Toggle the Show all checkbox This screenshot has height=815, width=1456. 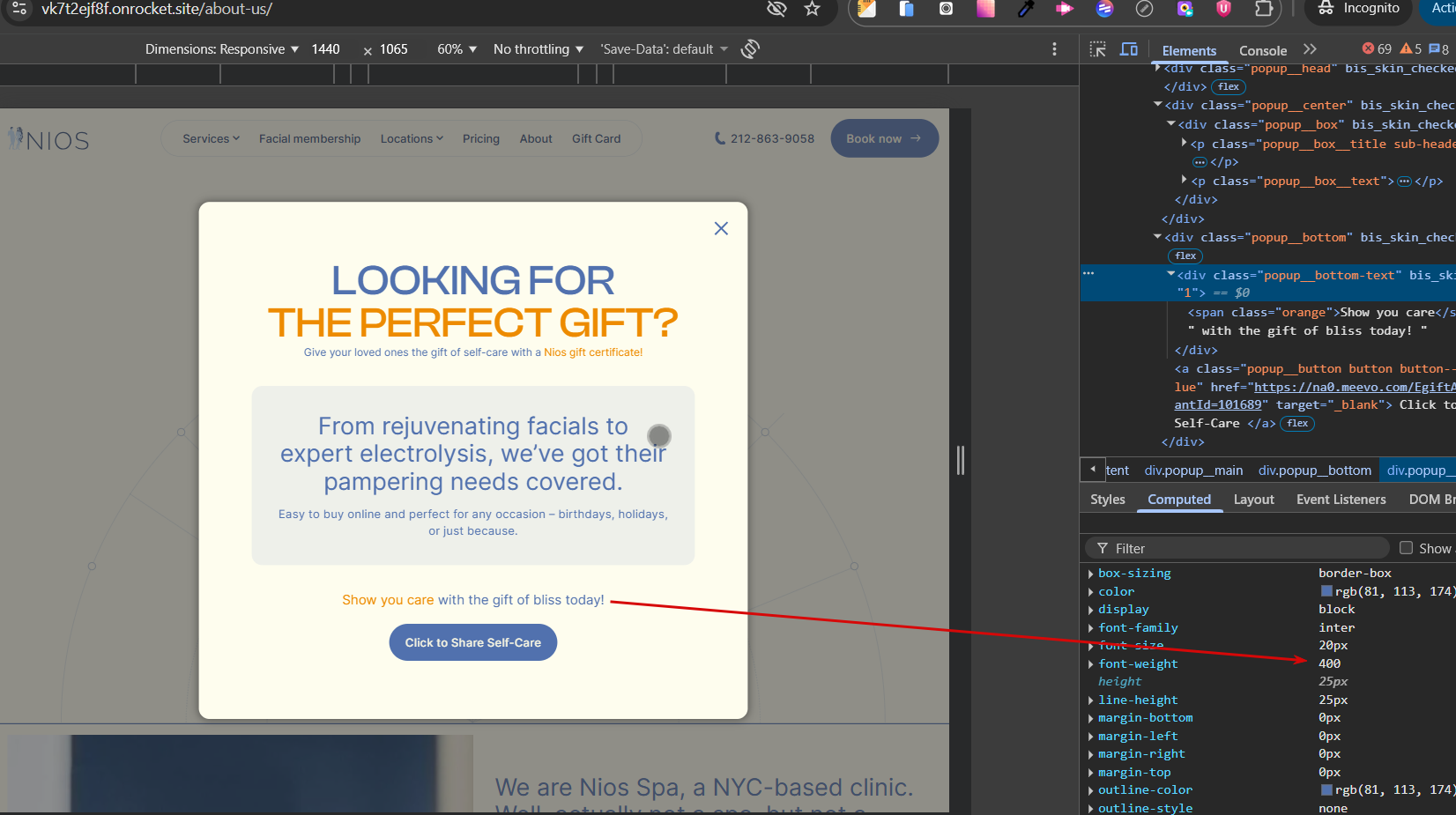point(1406,548)
